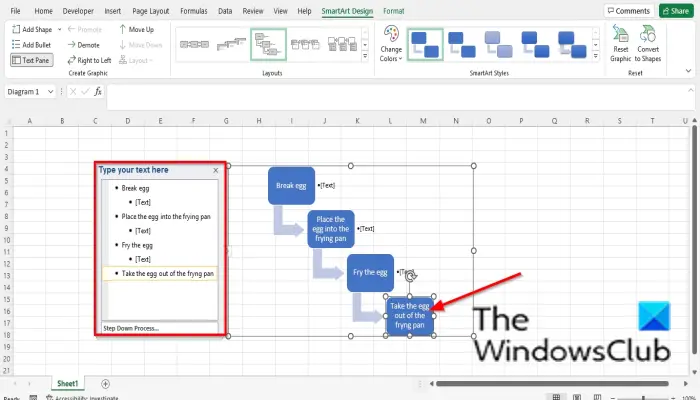700x400 pixels.
Task: Select the Sheet1 tab
Action: pos(67,383)
